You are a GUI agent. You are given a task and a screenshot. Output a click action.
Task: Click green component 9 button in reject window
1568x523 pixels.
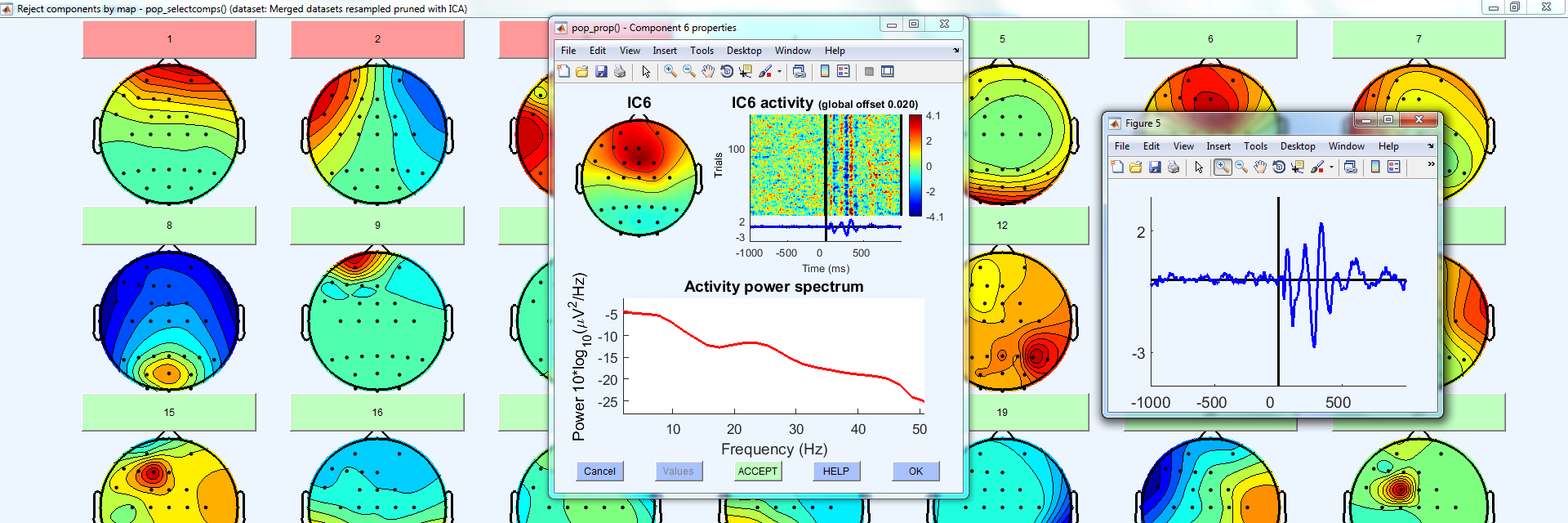tap(377, 226)
